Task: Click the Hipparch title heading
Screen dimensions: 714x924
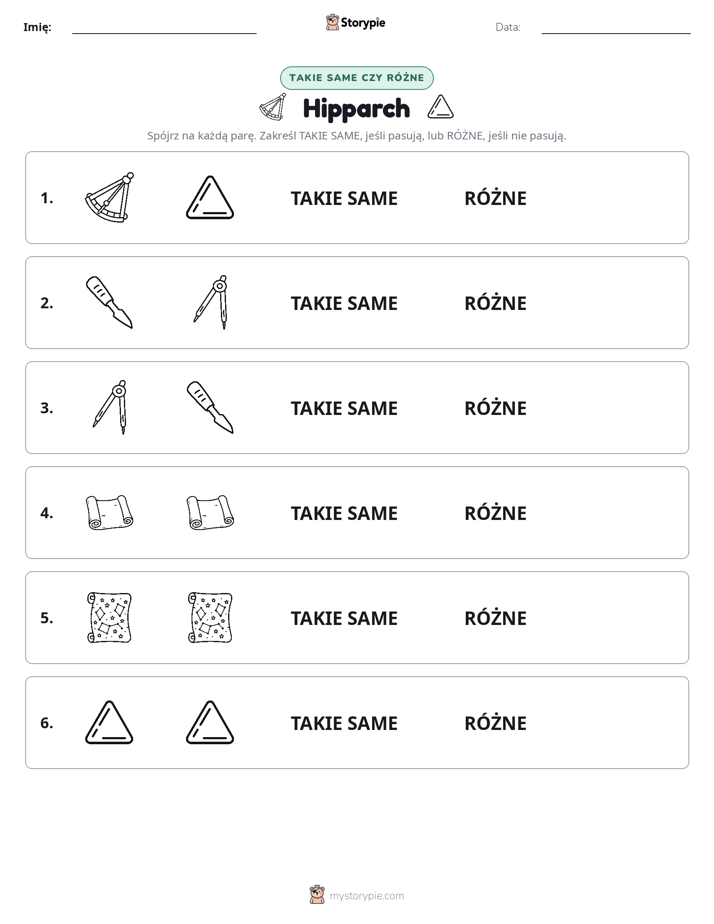Action: [x=356, y=109]
